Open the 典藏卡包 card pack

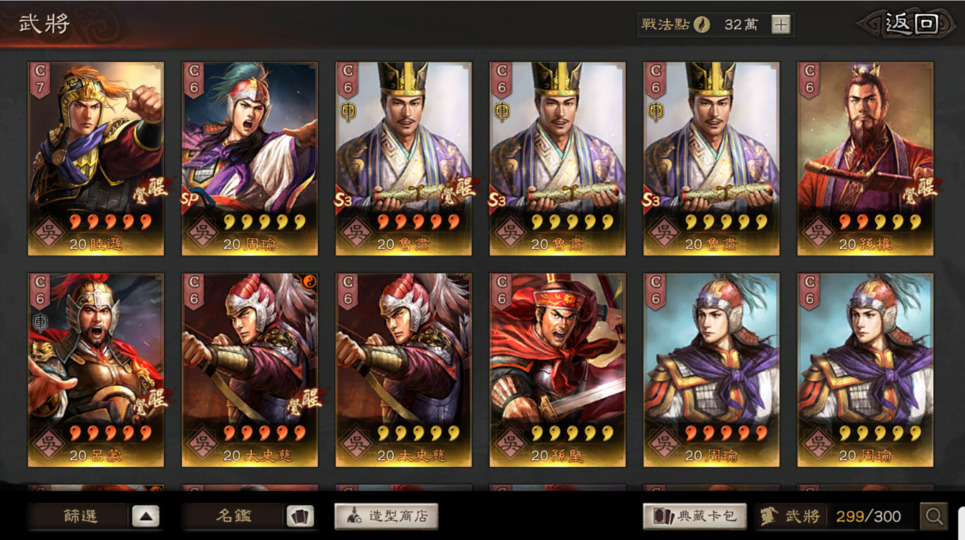tap(695, 516)
